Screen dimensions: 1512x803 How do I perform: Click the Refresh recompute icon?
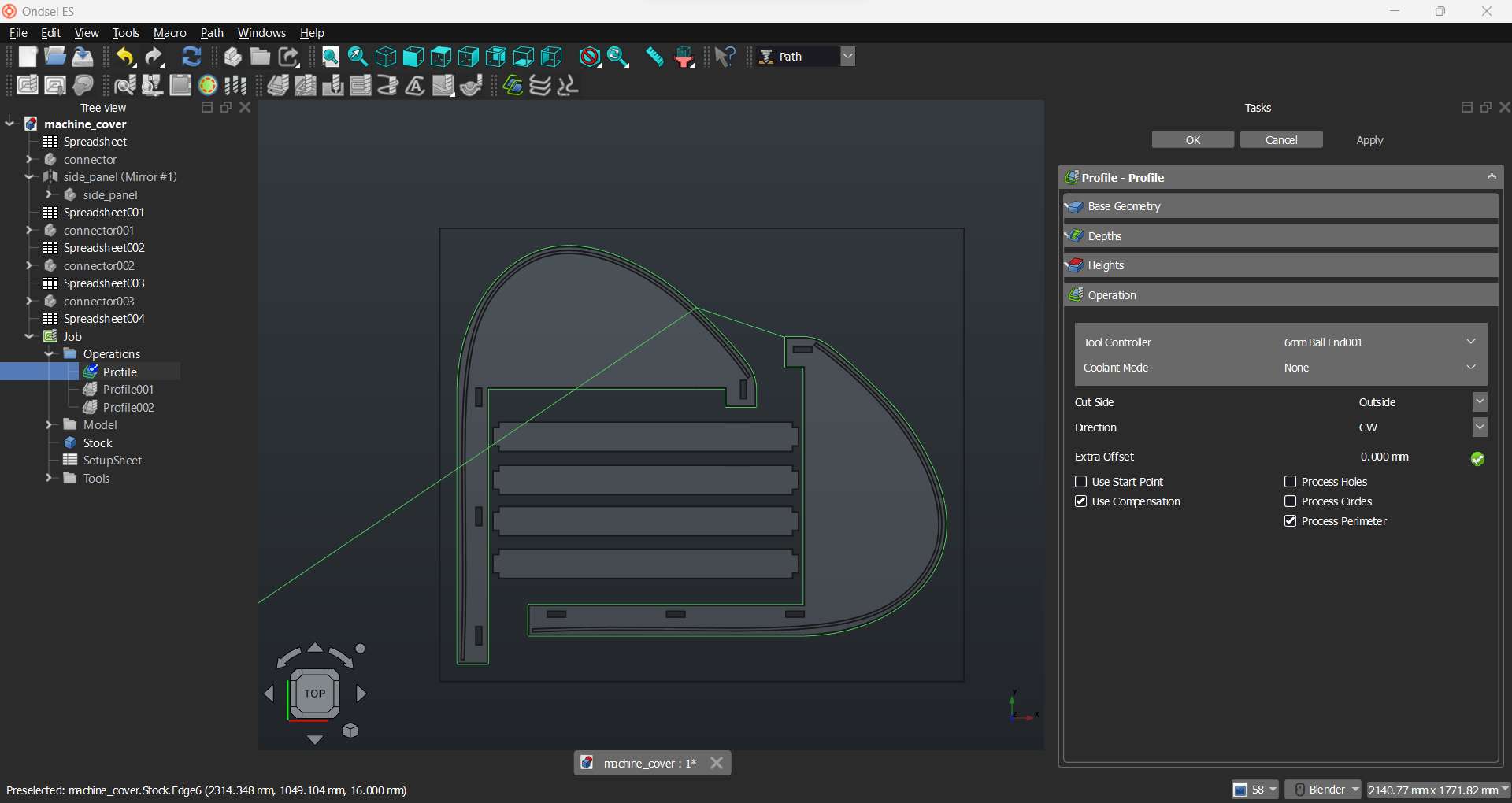point(191,57)
